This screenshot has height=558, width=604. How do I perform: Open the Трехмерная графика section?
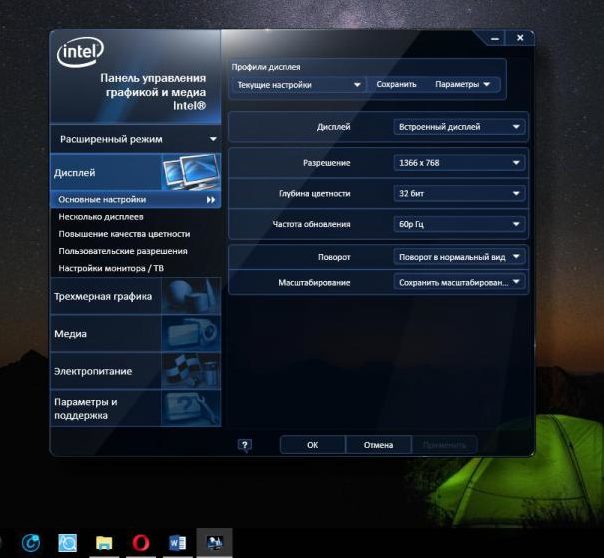click(136, 297)
